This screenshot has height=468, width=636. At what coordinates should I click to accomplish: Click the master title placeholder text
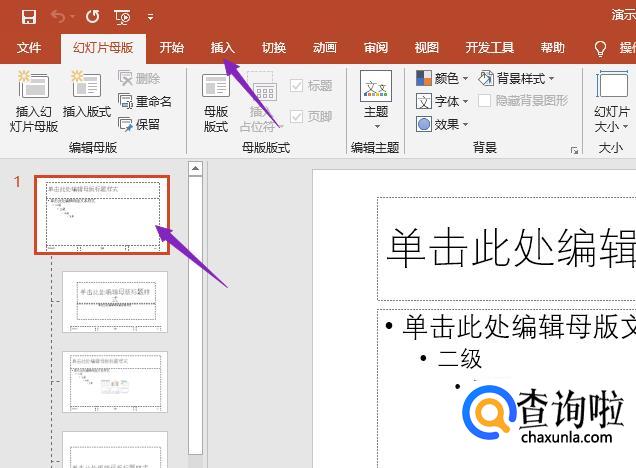[x=511, y=248]
